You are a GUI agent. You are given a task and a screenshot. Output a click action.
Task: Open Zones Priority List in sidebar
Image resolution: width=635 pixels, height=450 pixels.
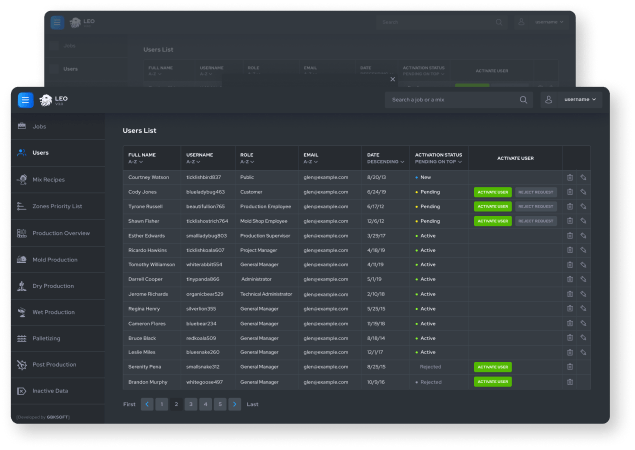tap(58, 206)
